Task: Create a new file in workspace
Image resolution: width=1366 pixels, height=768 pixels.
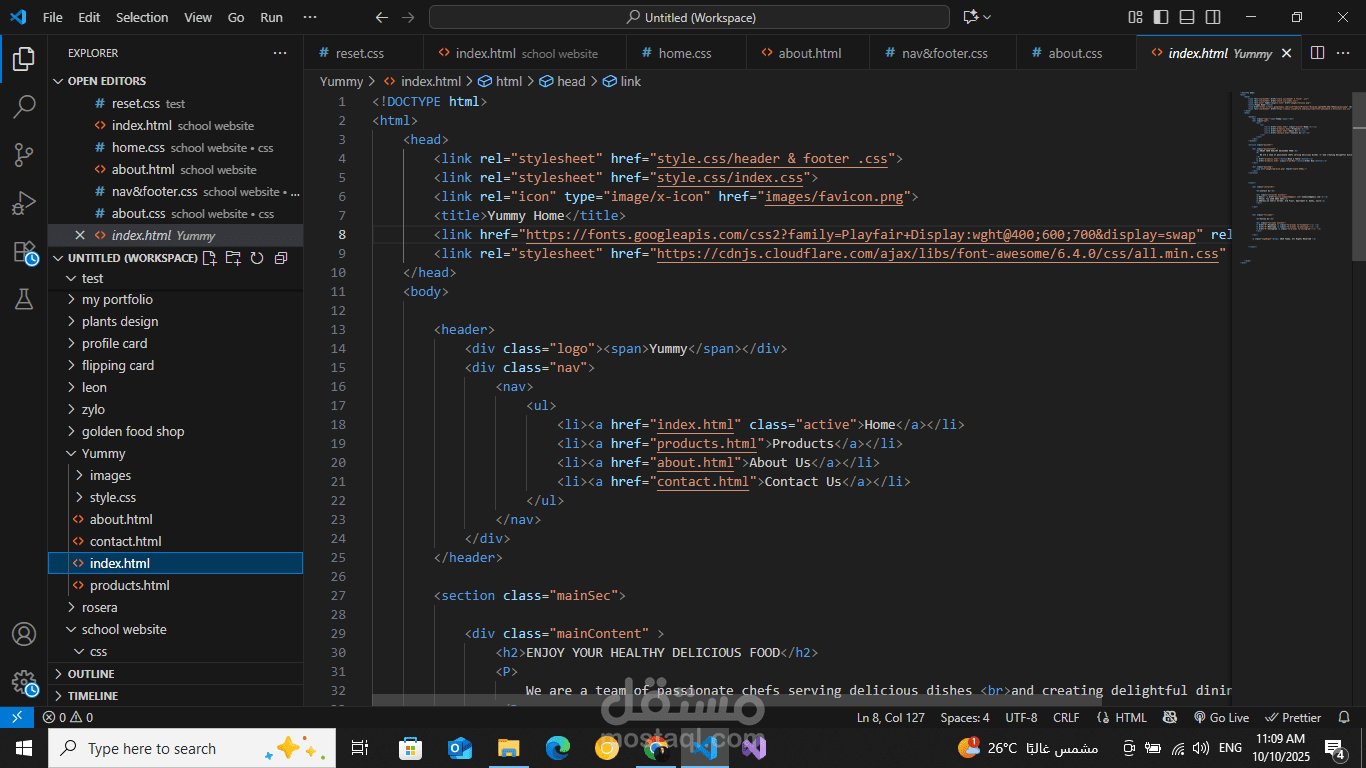Action: 209,258
